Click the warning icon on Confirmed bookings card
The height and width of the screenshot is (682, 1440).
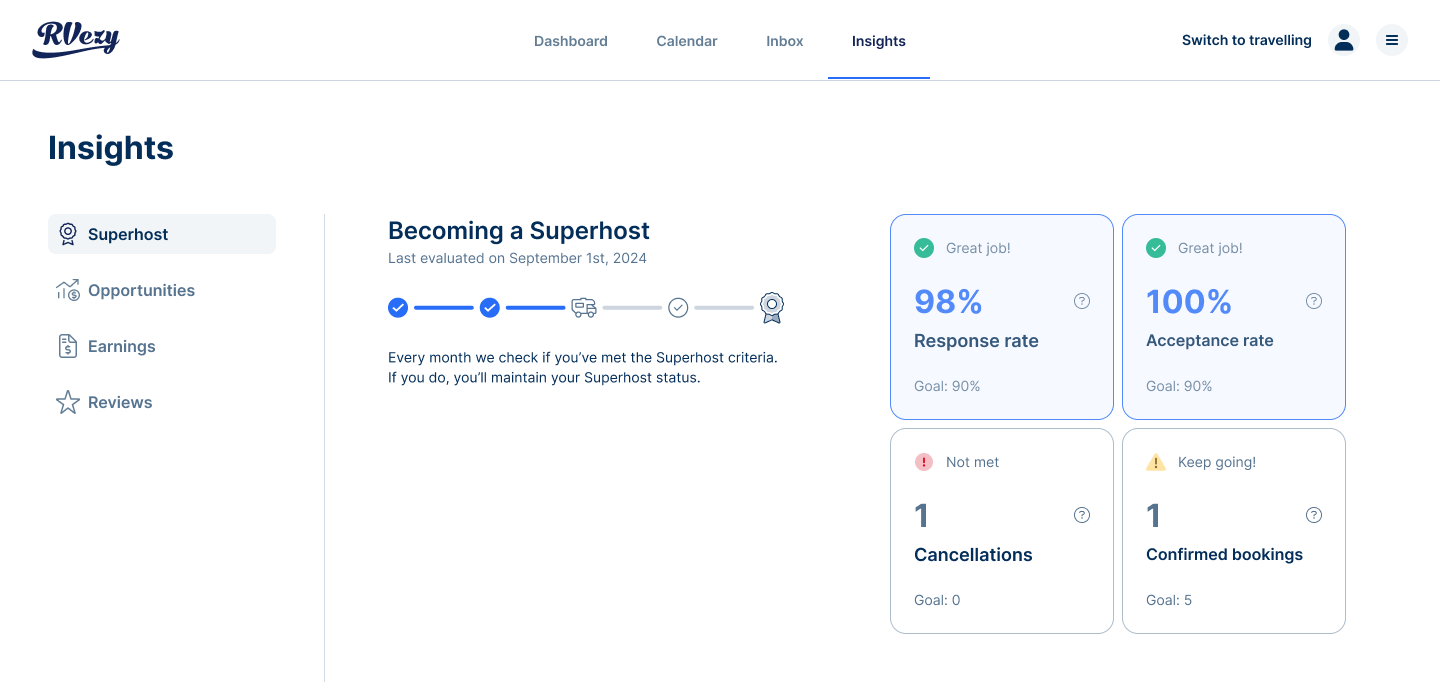pos(1156,462)
